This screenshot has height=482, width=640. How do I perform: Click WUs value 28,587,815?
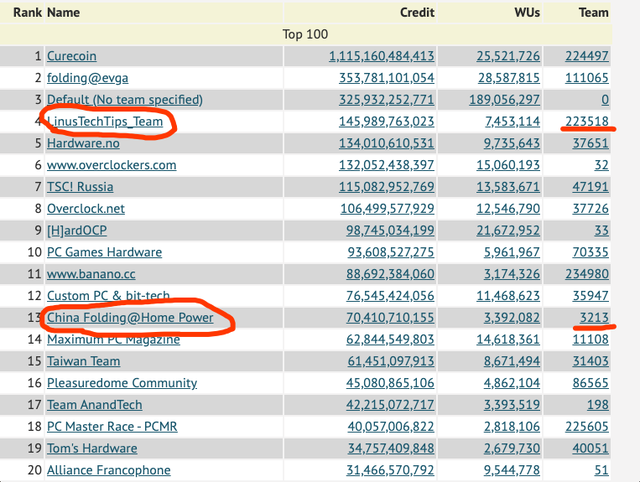click(x=509, y=78)
